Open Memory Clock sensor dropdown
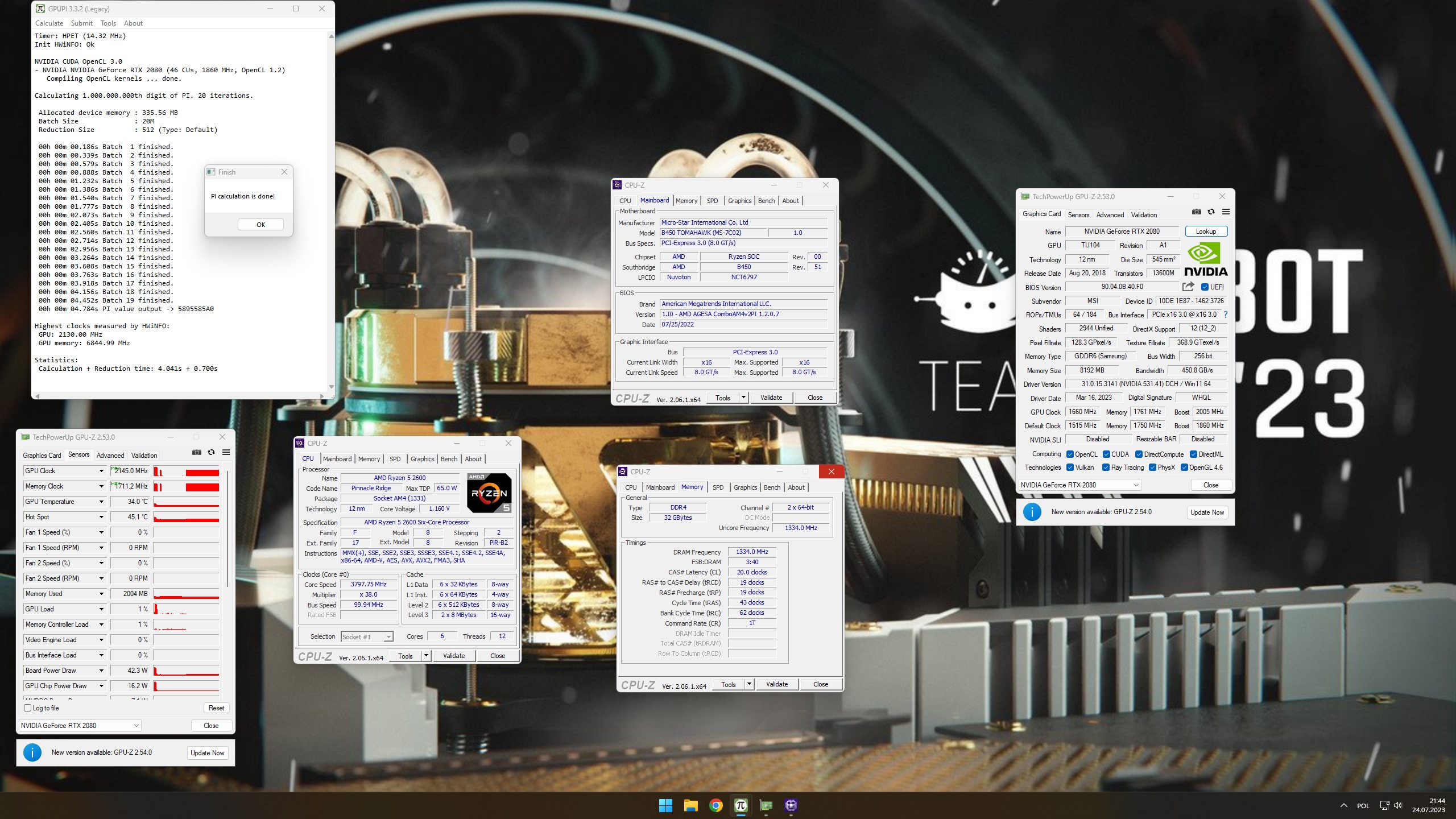Screen dimensions: 1456x819 (x=101, y=486)
